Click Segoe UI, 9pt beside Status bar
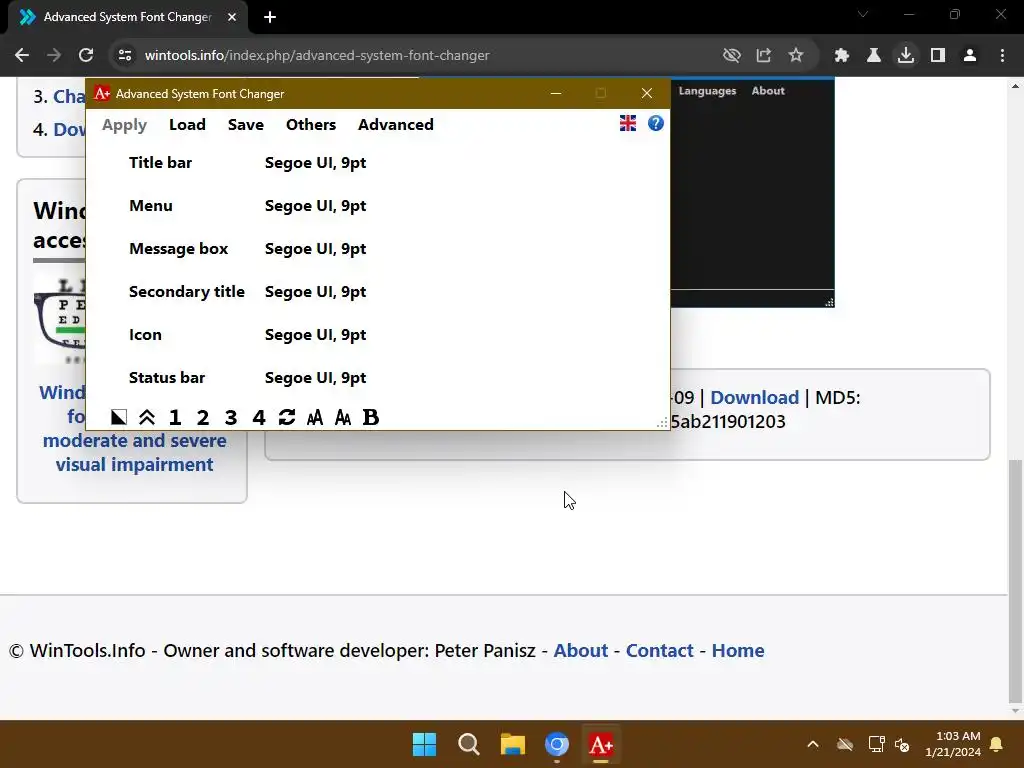Screen dimensions: 1024x768 click(x=315, y=378)
